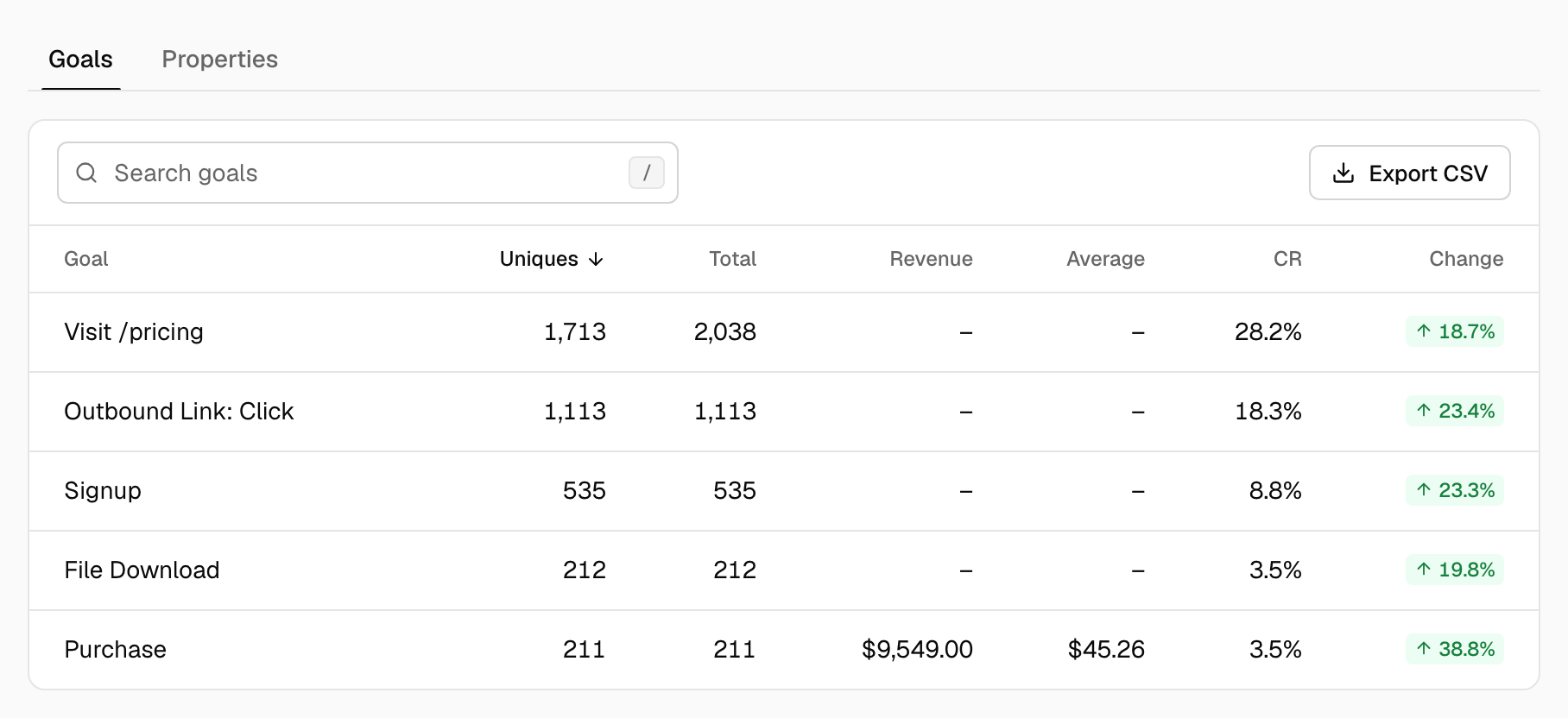
Task: Click the Export CSV button
Action: [x=1409, y=173]
